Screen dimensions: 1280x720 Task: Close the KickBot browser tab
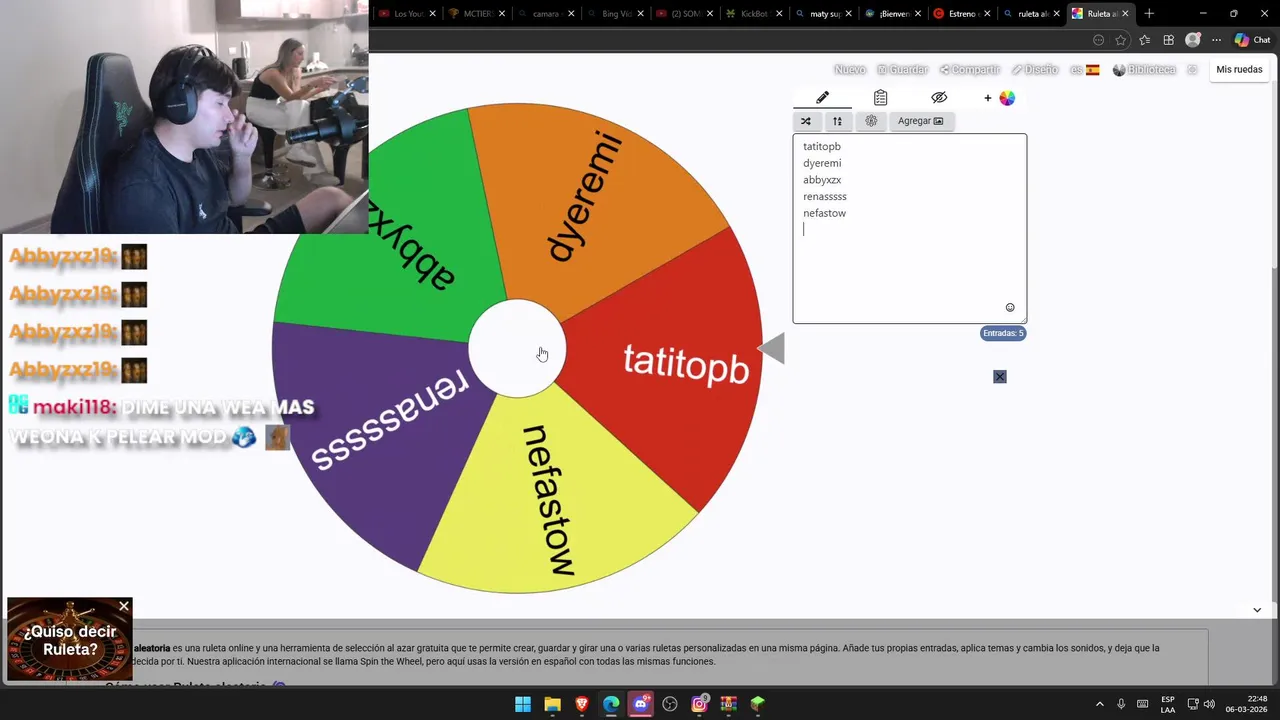(x=779, y=14)
